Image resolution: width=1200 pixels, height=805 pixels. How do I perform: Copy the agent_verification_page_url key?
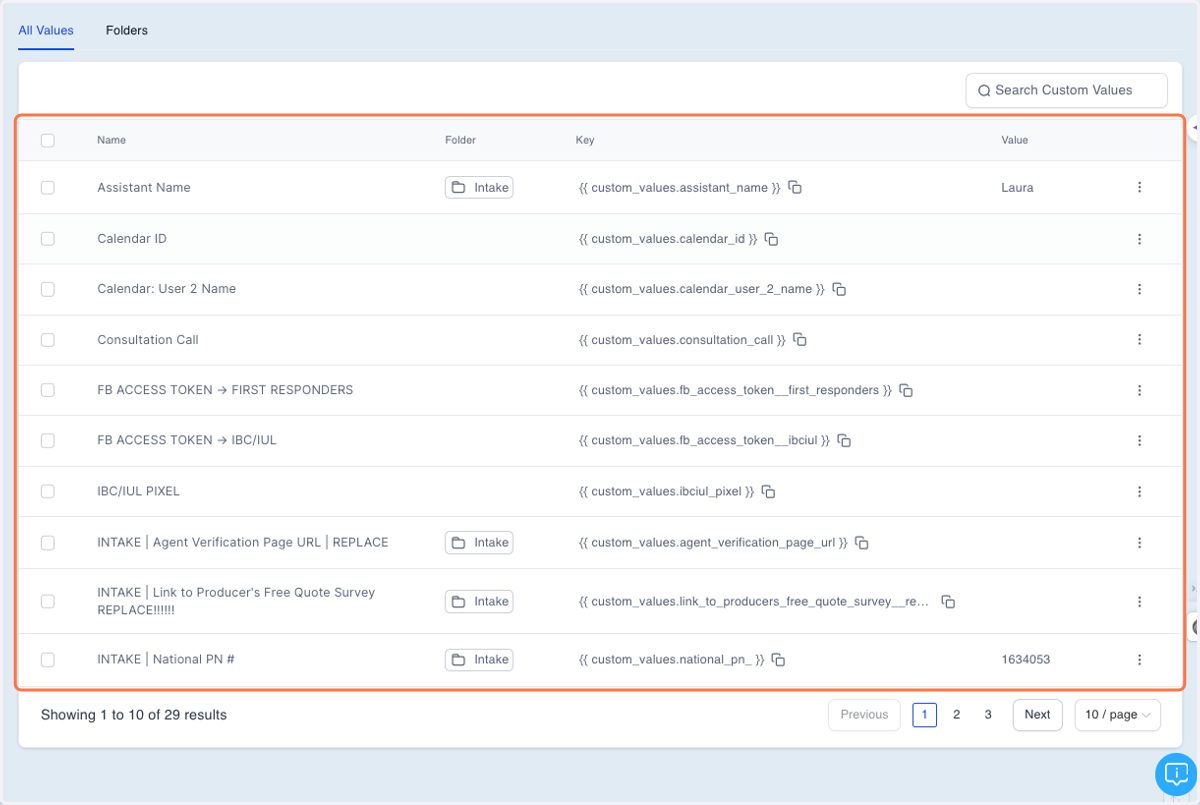[861, 543]
